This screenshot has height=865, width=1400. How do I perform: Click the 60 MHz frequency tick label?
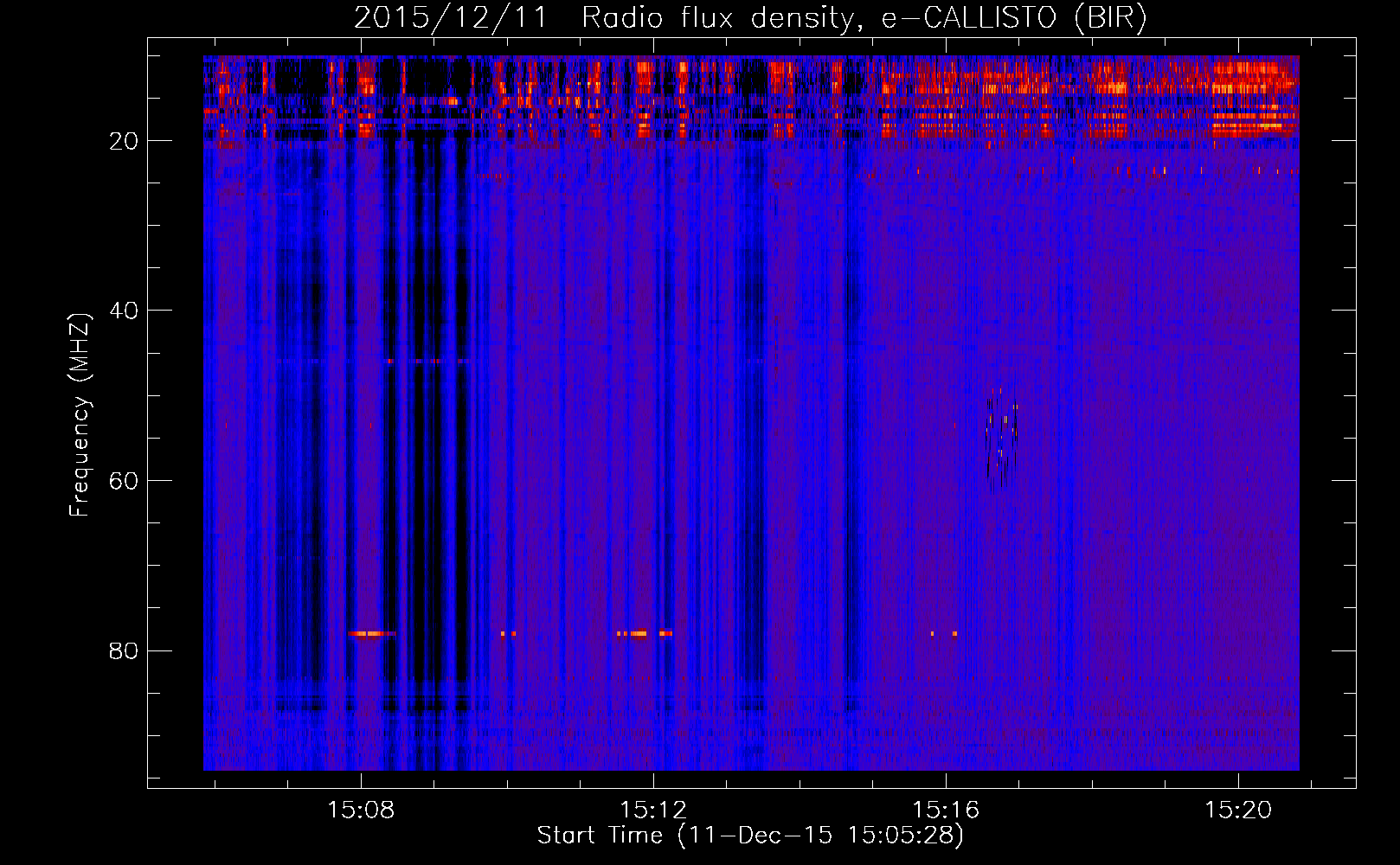[x=125, y=481]
